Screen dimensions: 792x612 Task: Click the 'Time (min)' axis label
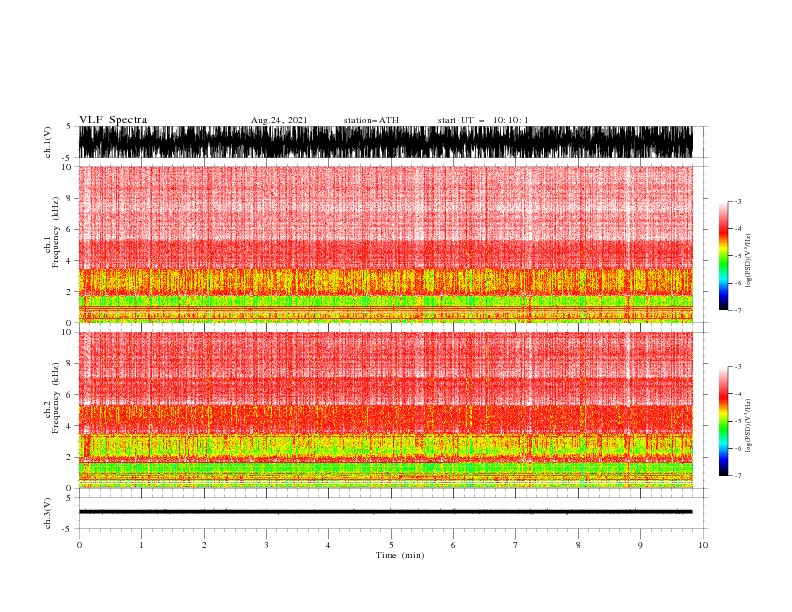click(400, 555)
